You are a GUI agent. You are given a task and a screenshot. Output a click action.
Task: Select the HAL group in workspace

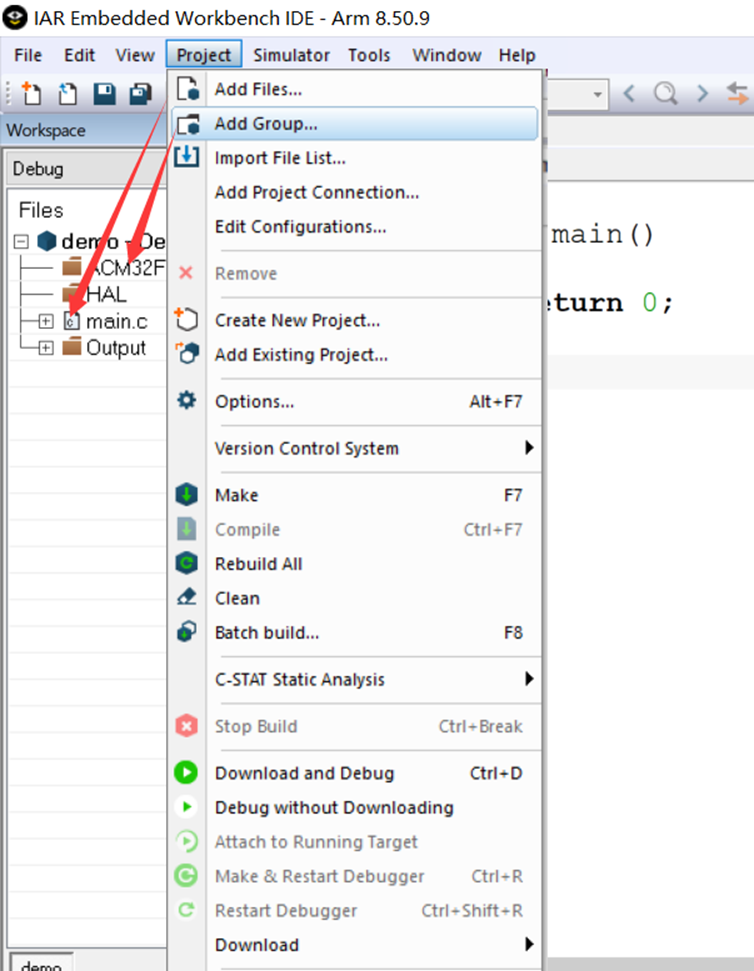click(106, 294)
